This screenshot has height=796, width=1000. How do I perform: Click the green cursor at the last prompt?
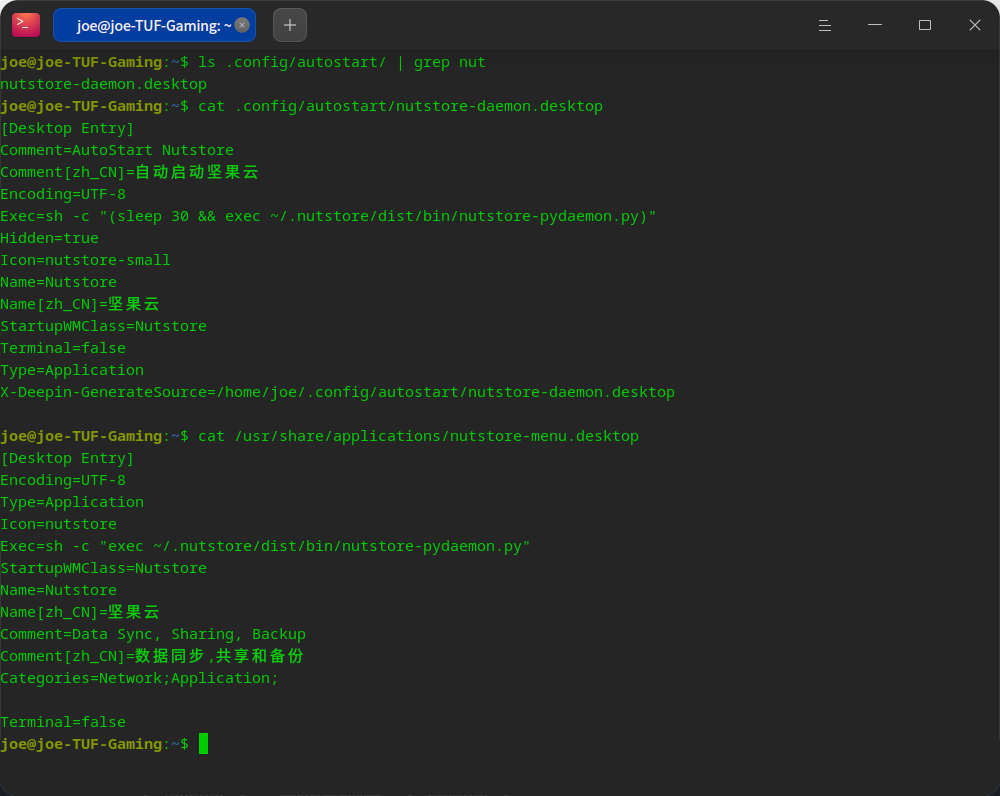coord(203,744)
